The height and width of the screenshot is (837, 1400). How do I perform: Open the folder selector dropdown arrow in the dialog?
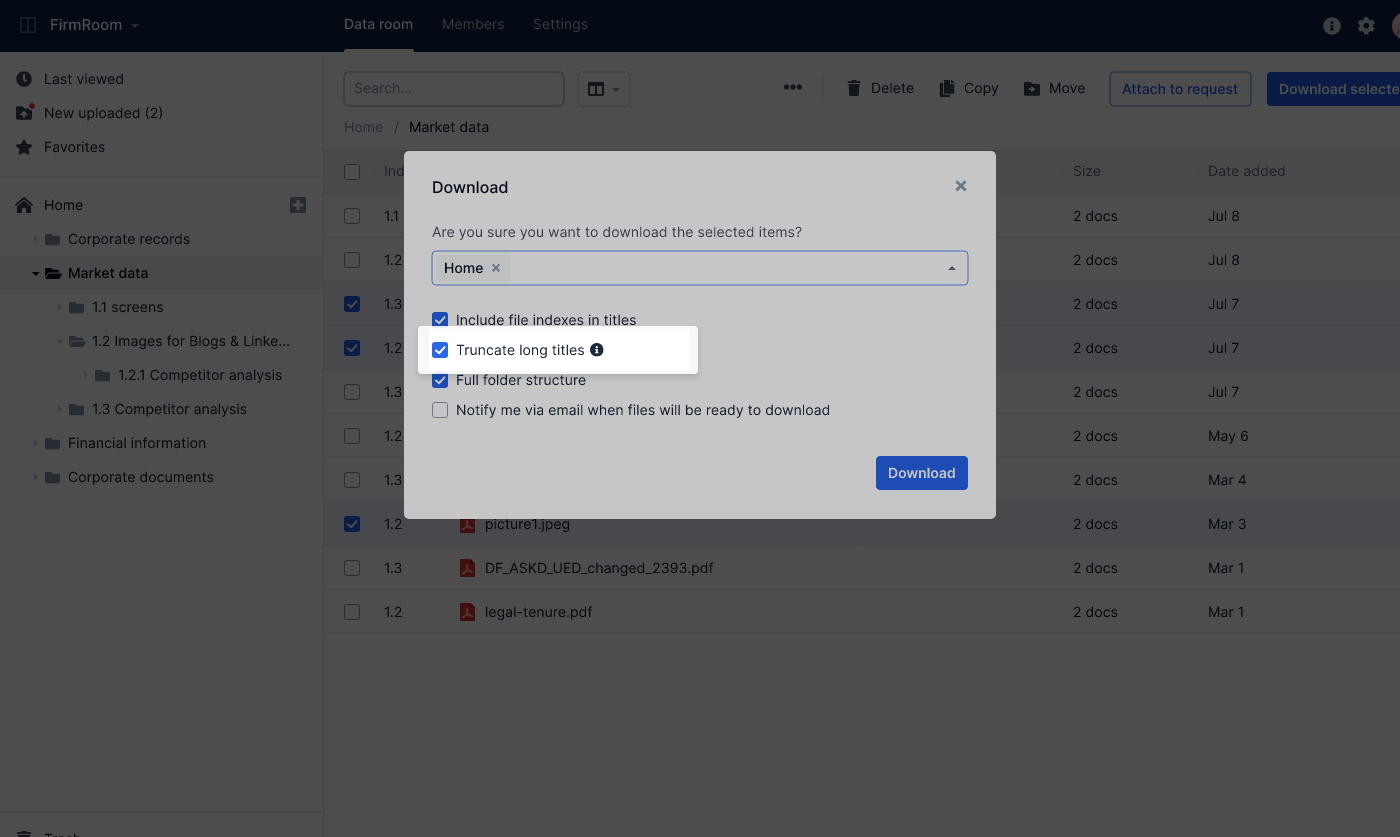(952, 268)
